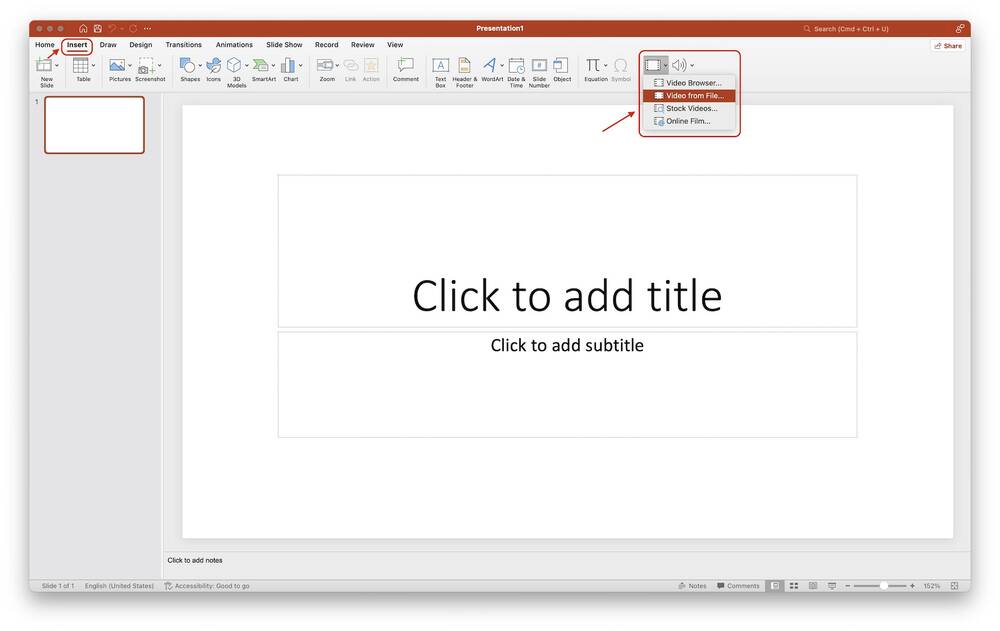Click the Video filmstrip icon

(x=652, y=65)
